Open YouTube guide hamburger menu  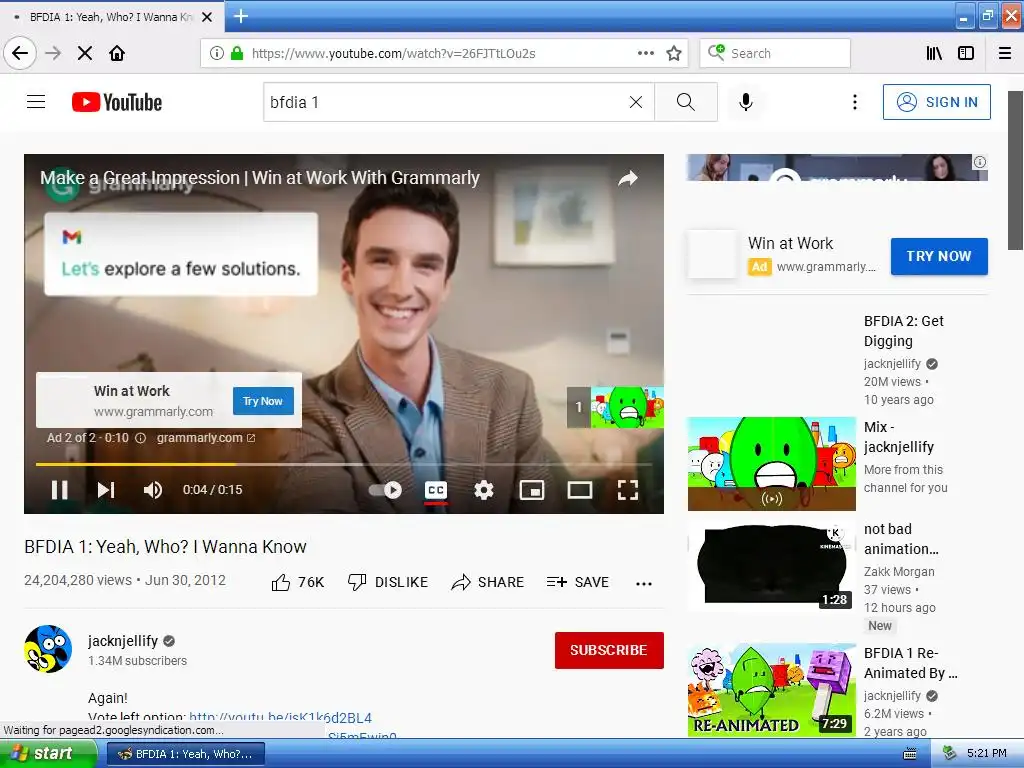coord(36,102)
